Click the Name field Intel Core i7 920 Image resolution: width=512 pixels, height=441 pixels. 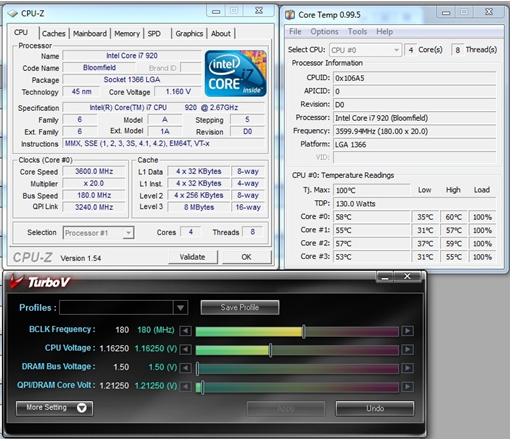[x=132, y=56]
